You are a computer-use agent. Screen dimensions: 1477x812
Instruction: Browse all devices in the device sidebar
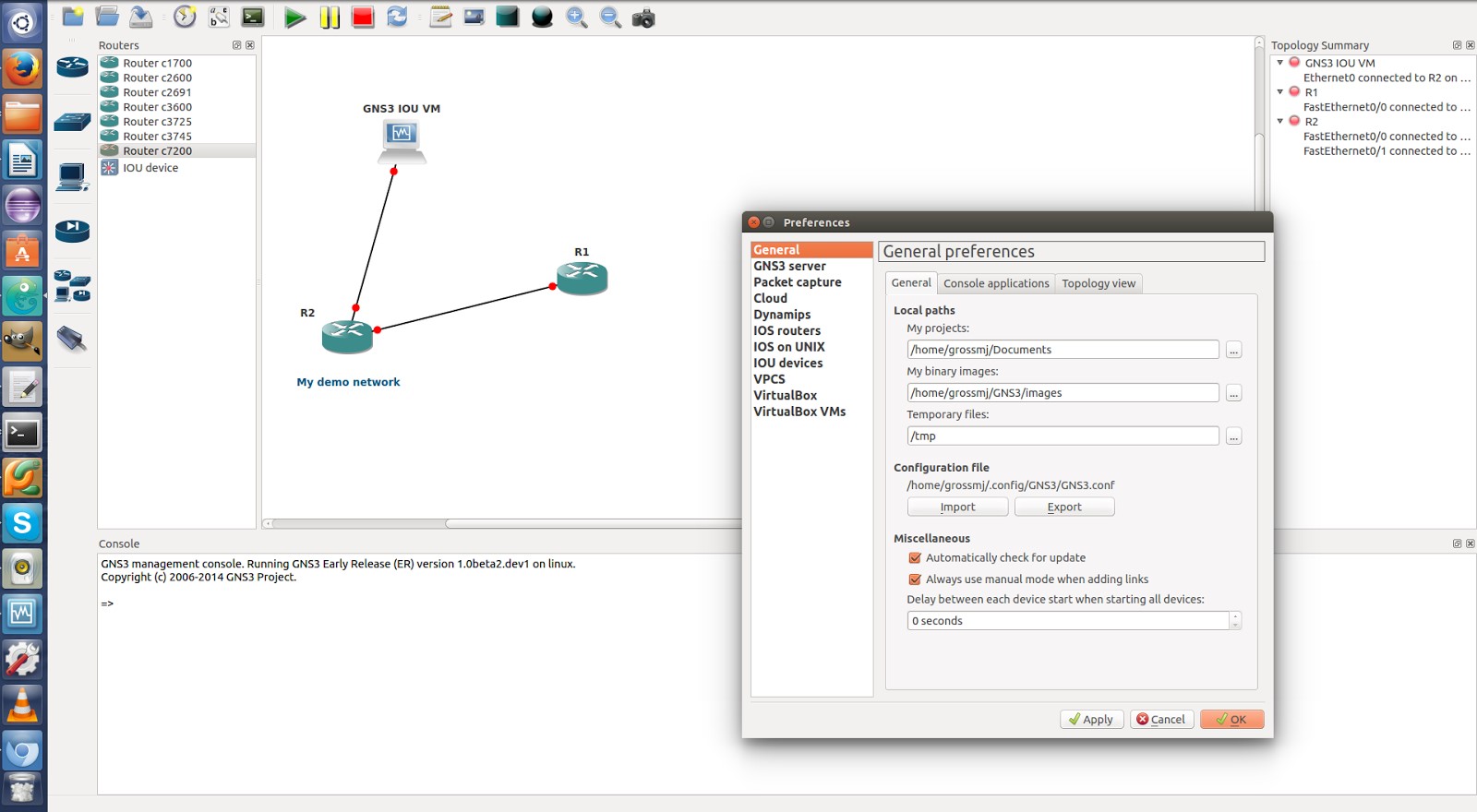[72, 286]
